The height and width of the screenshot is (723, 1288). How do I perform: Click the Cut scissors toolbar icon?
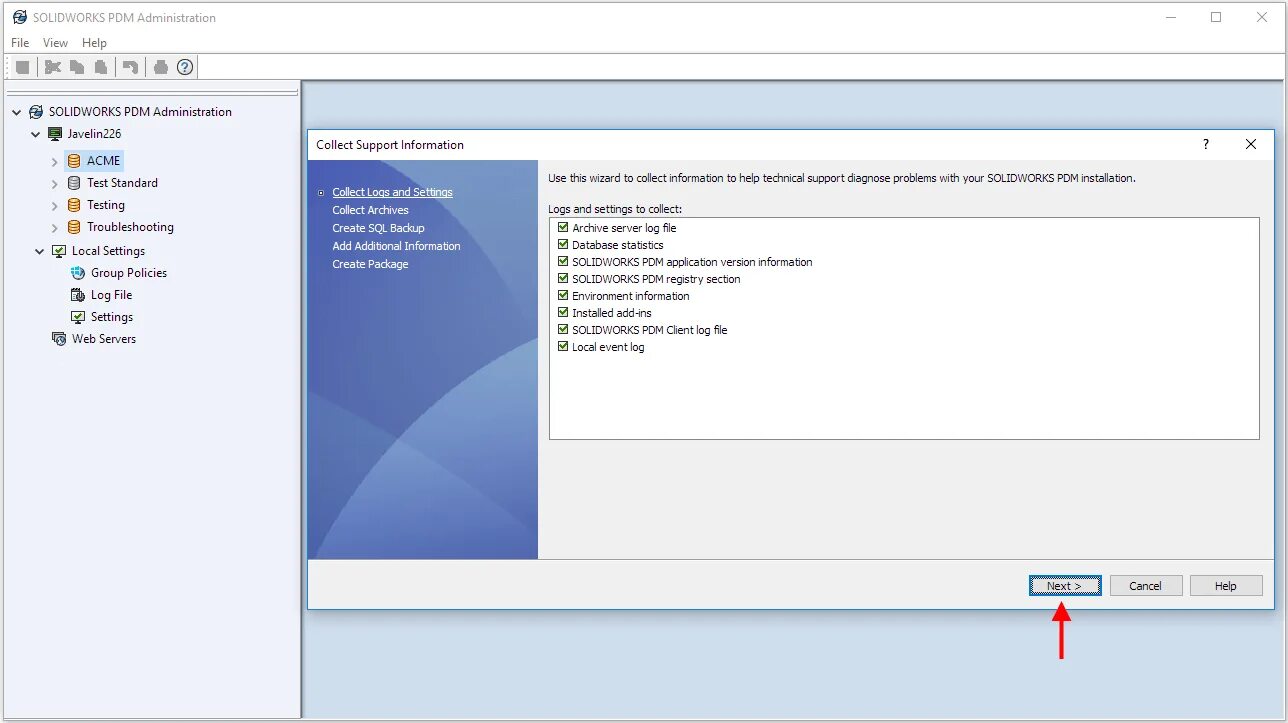point(53,67)
